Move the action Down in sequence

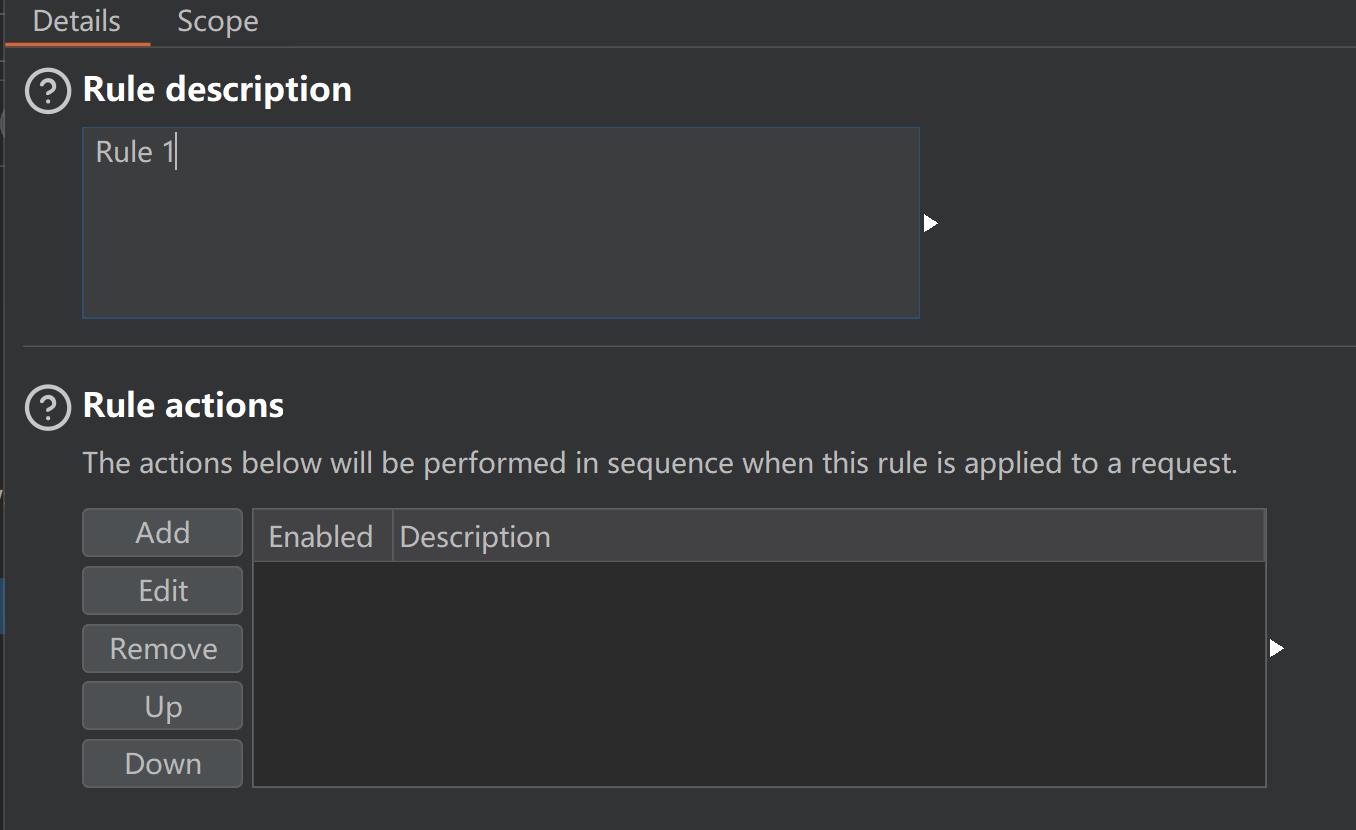coord(162,764)
